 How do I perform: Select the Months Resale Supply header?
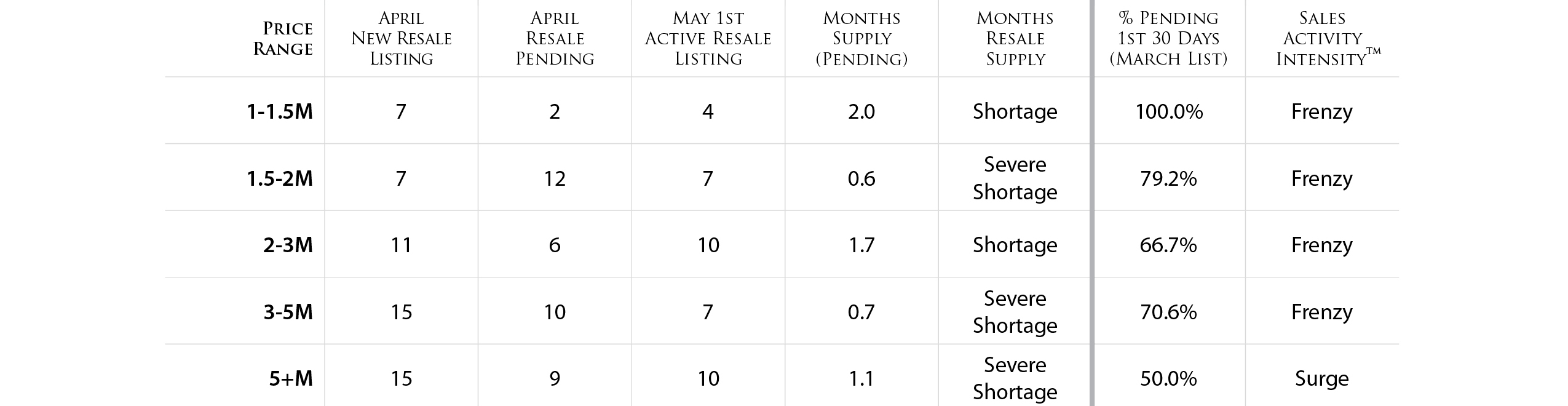tap(1015, 38)
